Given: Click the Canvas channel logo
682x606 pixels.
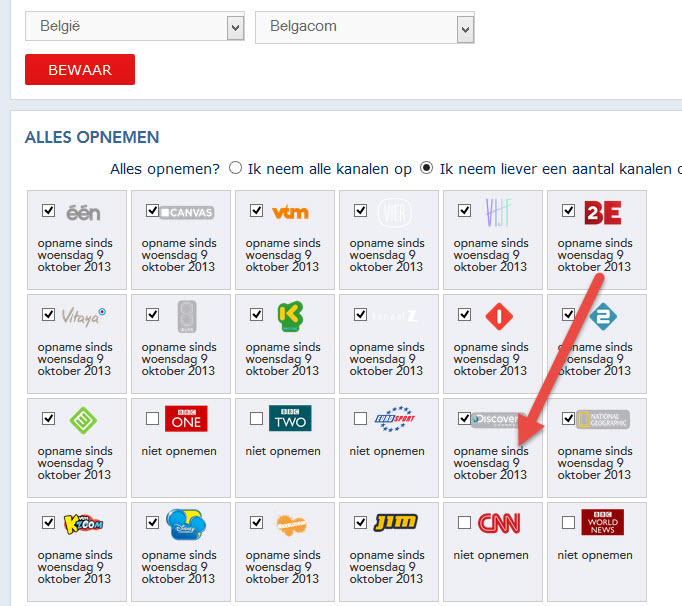Looking at the screenshot, I should (x=186, y=212).
